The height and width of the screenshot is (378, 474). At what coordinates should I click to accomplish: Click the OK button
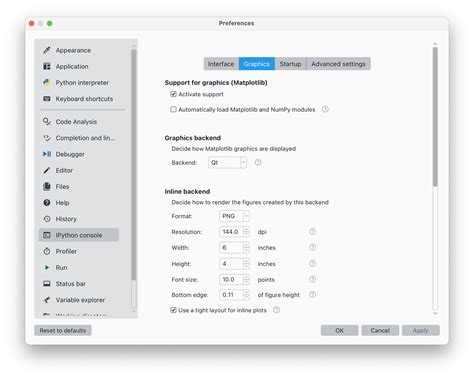339,330
